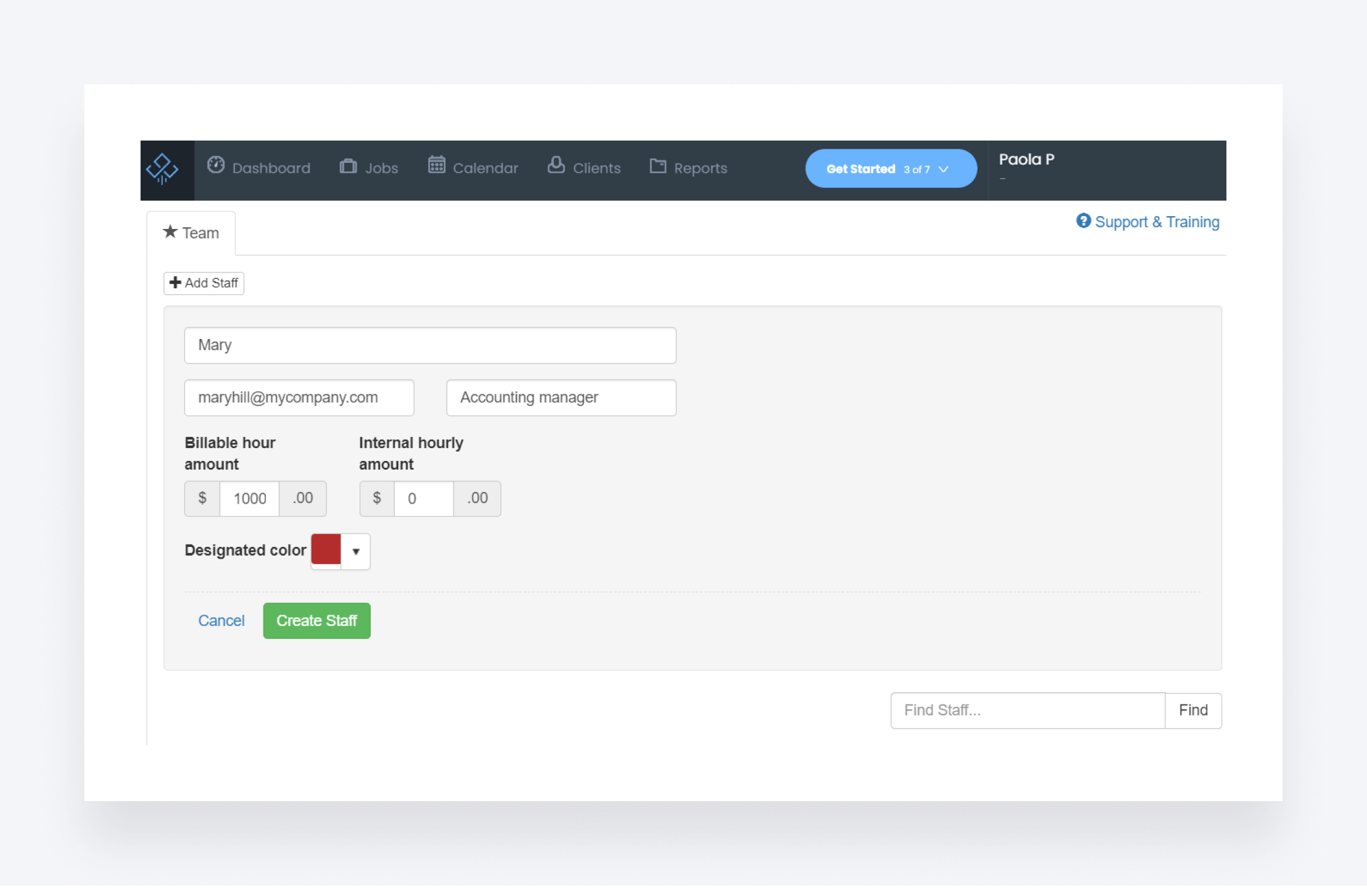The height and width of the screenshot is (896, 1367).
Task: Select the red designated color swatch
Action: point(326,550)
